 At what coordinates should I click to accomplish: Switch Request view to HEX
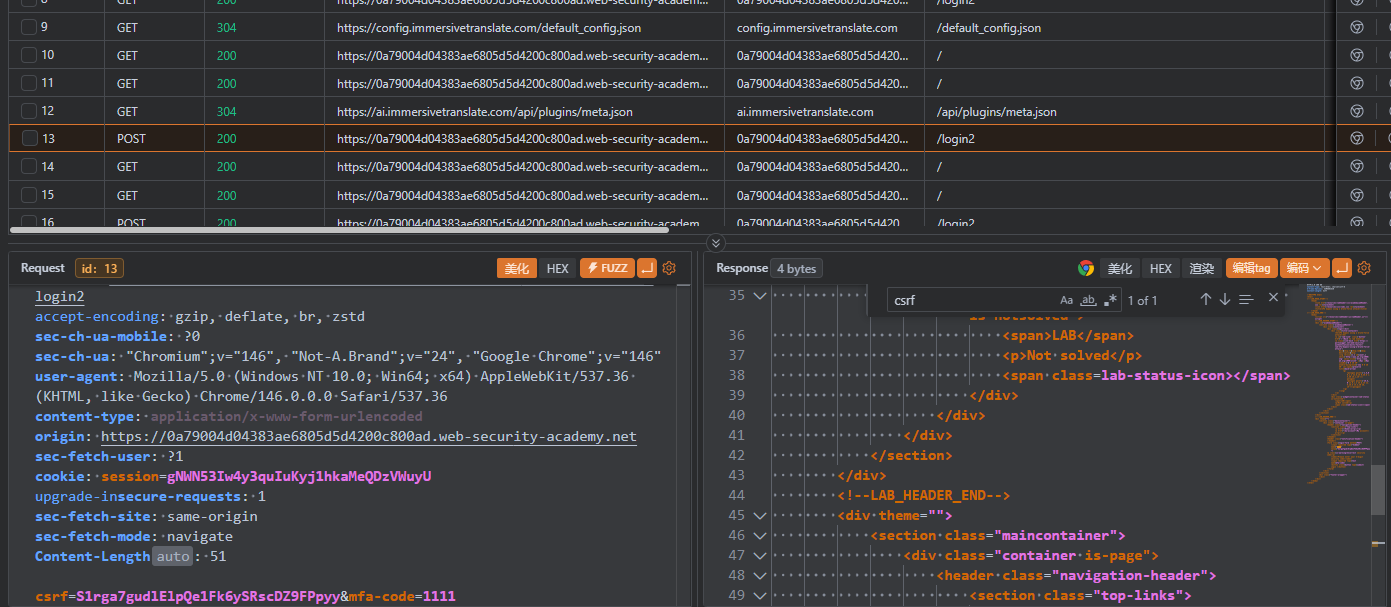click(557, 268)
